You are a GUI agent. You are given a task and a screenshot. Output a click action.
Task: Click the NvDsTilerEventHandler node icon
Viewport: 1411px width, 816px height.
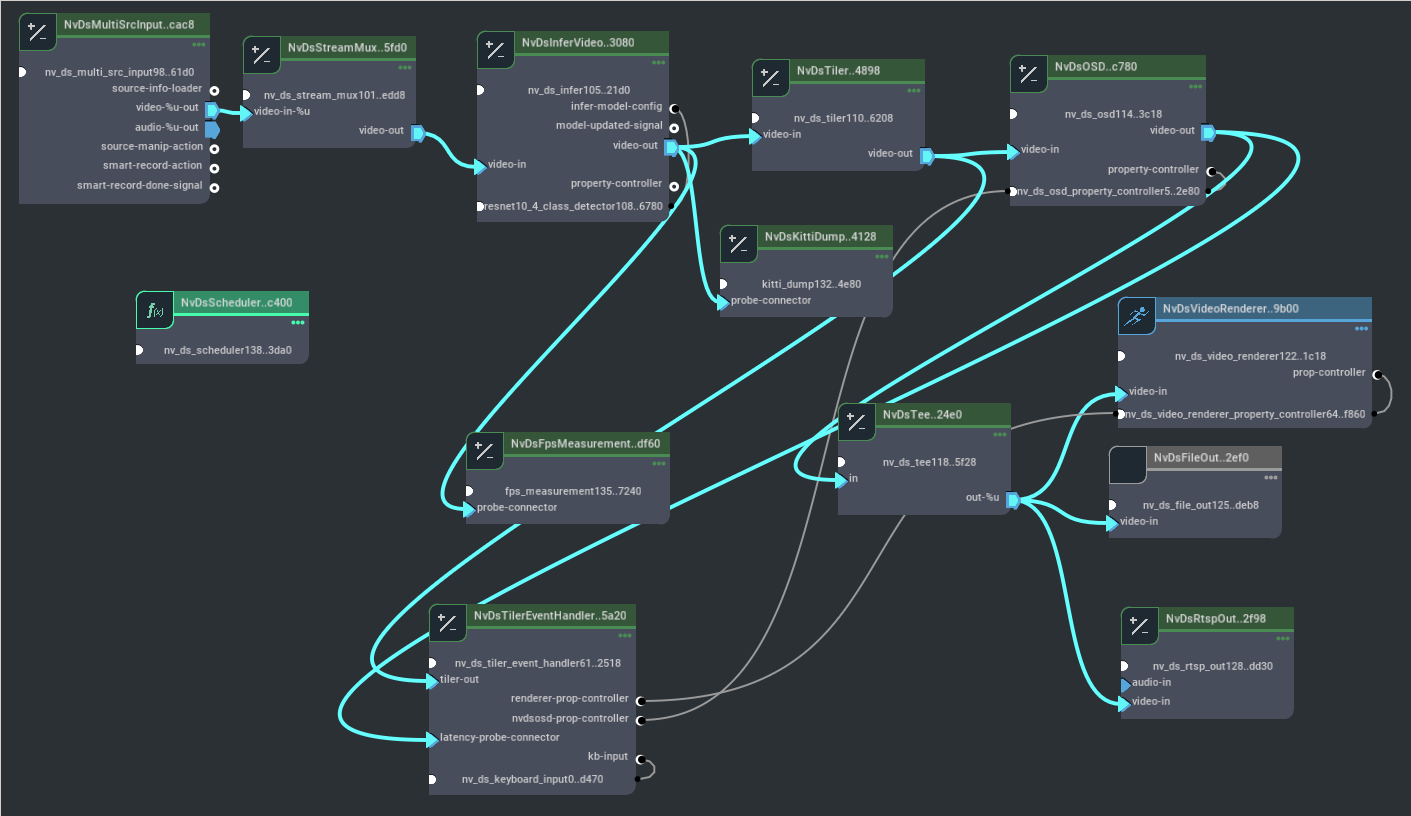coord(447,623)
